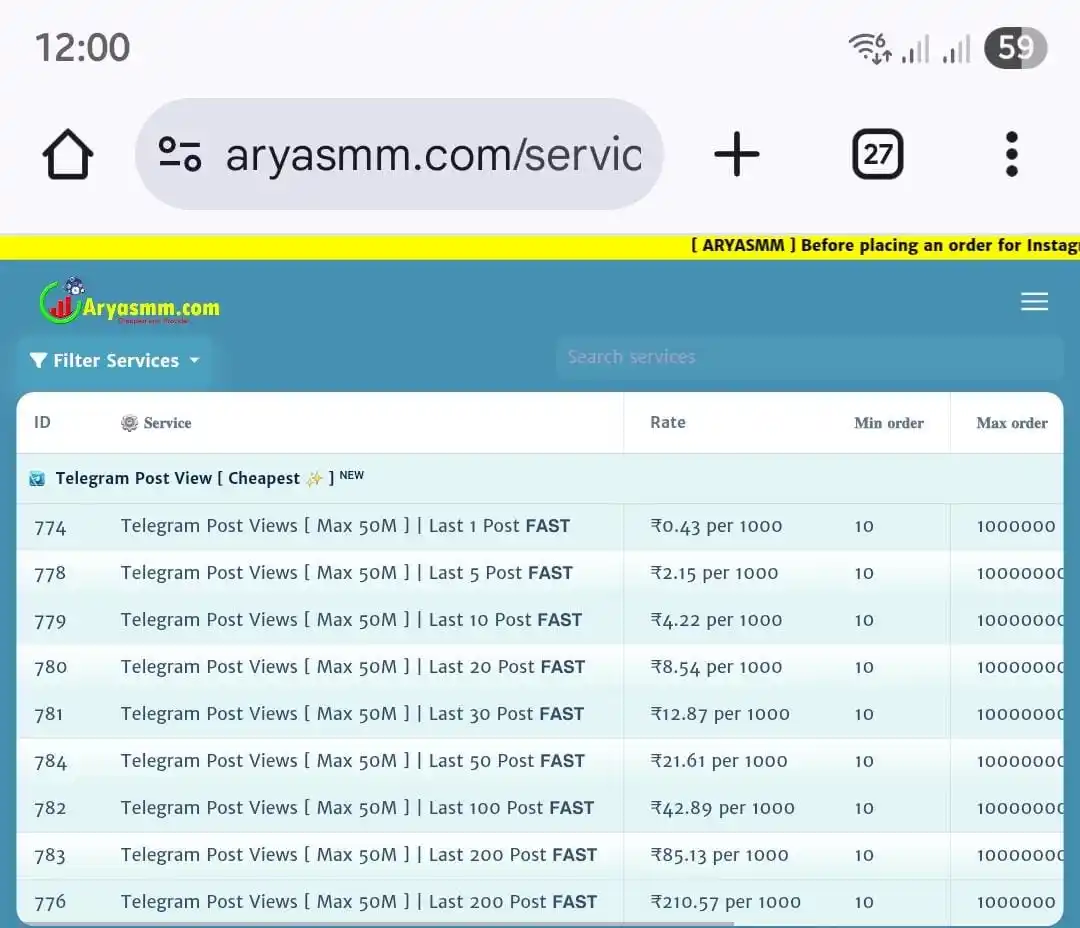The height and width of the screenshot is (928, 1080).
Task: Select service Last 100 Post FAST
Action: pyautogui.click(x=357, y=807)
